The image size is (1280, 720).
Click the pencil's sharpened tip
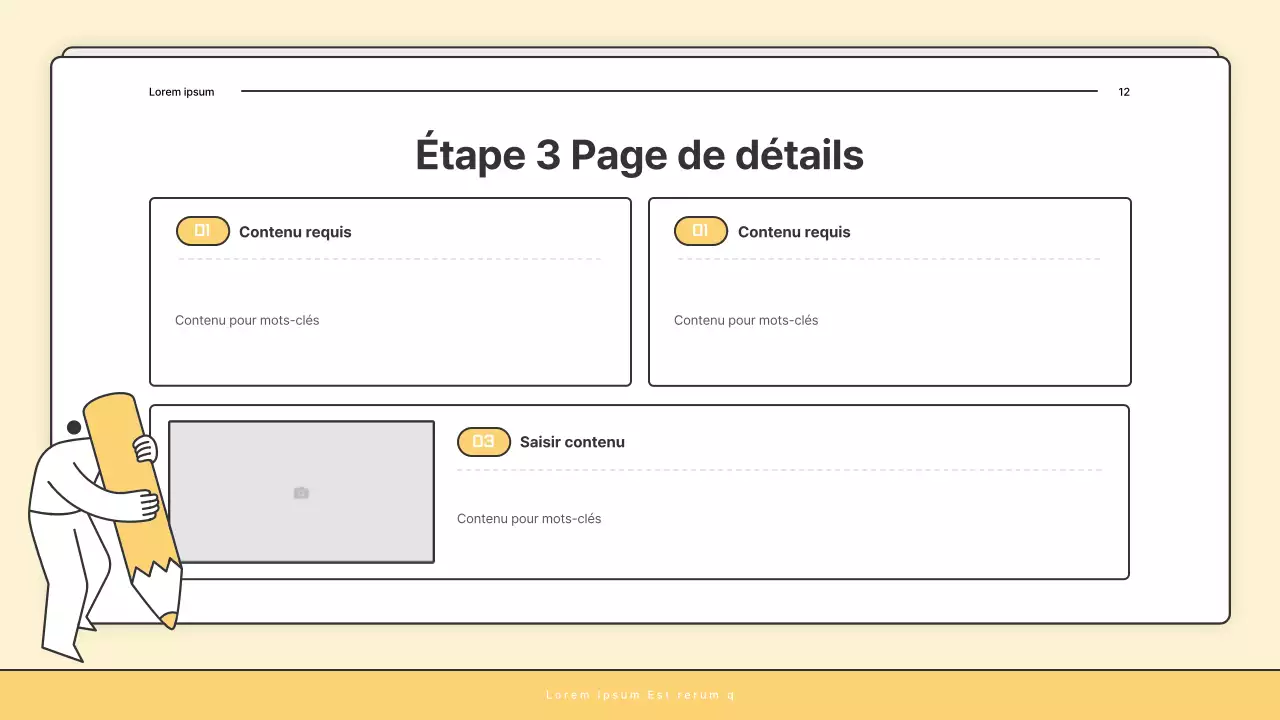coord(169,620)
